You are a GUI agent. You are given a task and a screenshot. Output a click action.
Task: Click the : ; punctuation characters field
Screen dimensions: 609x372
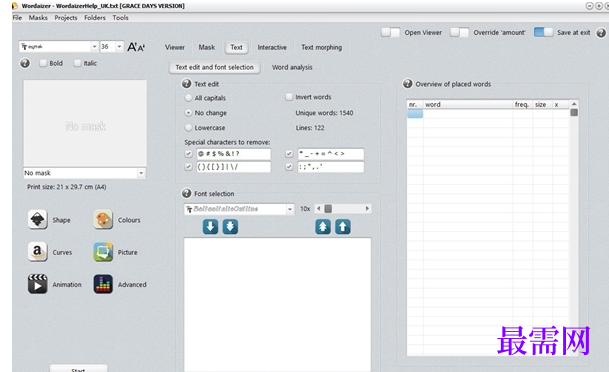click(x=331, y=167)
